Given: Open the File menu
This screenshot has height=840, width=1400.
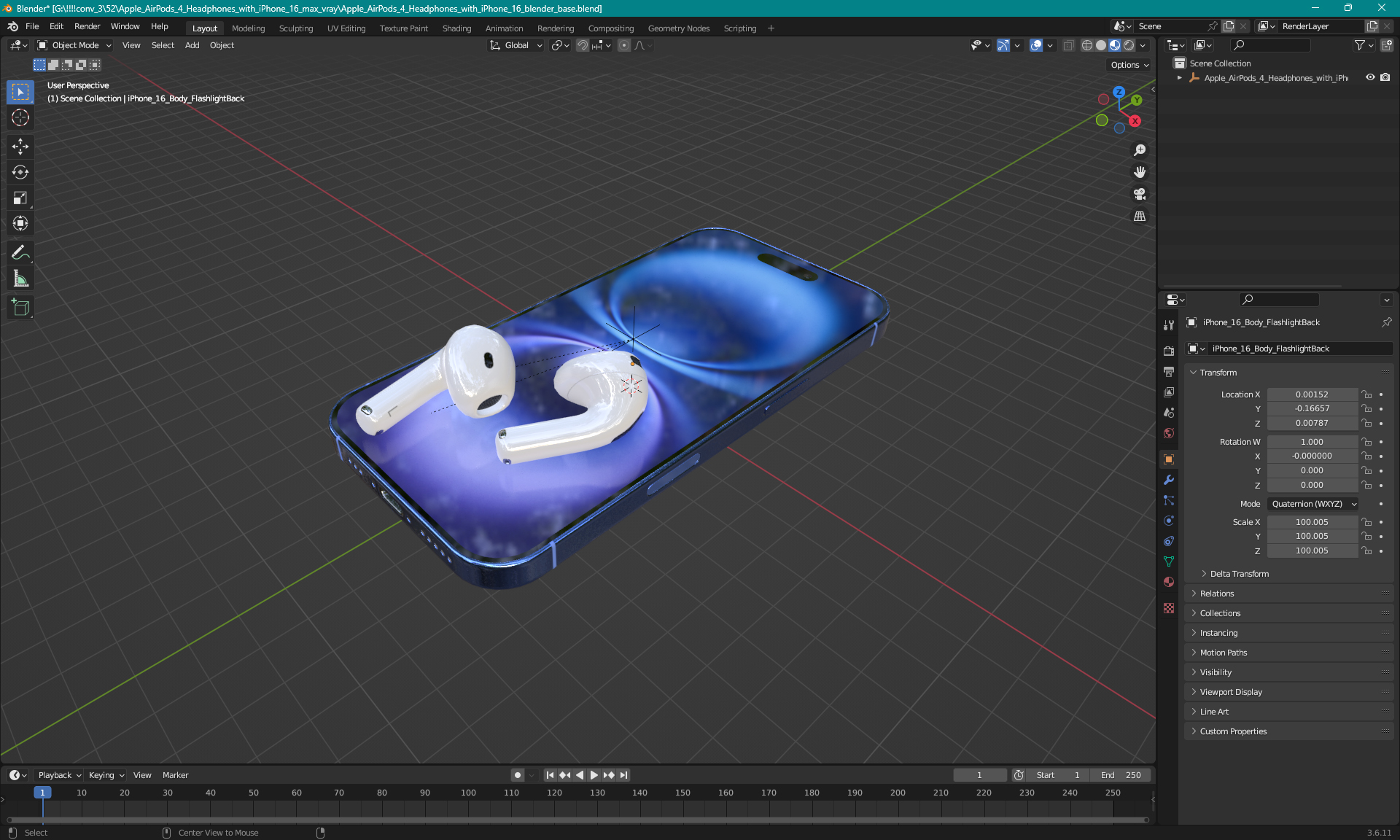Looking at the screenshot, I should pos(32,26).
